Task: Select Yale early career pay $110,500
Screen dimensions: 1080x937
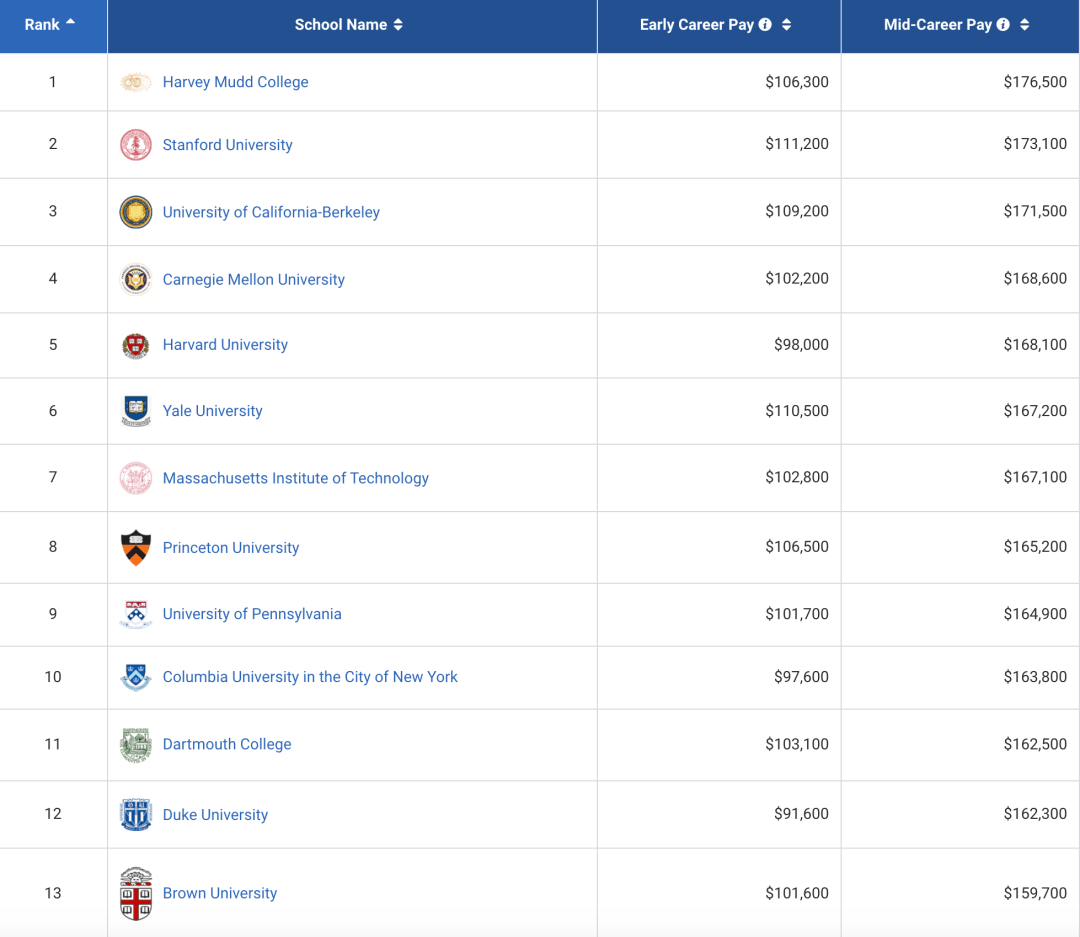Action: click(x=797, y=411)
